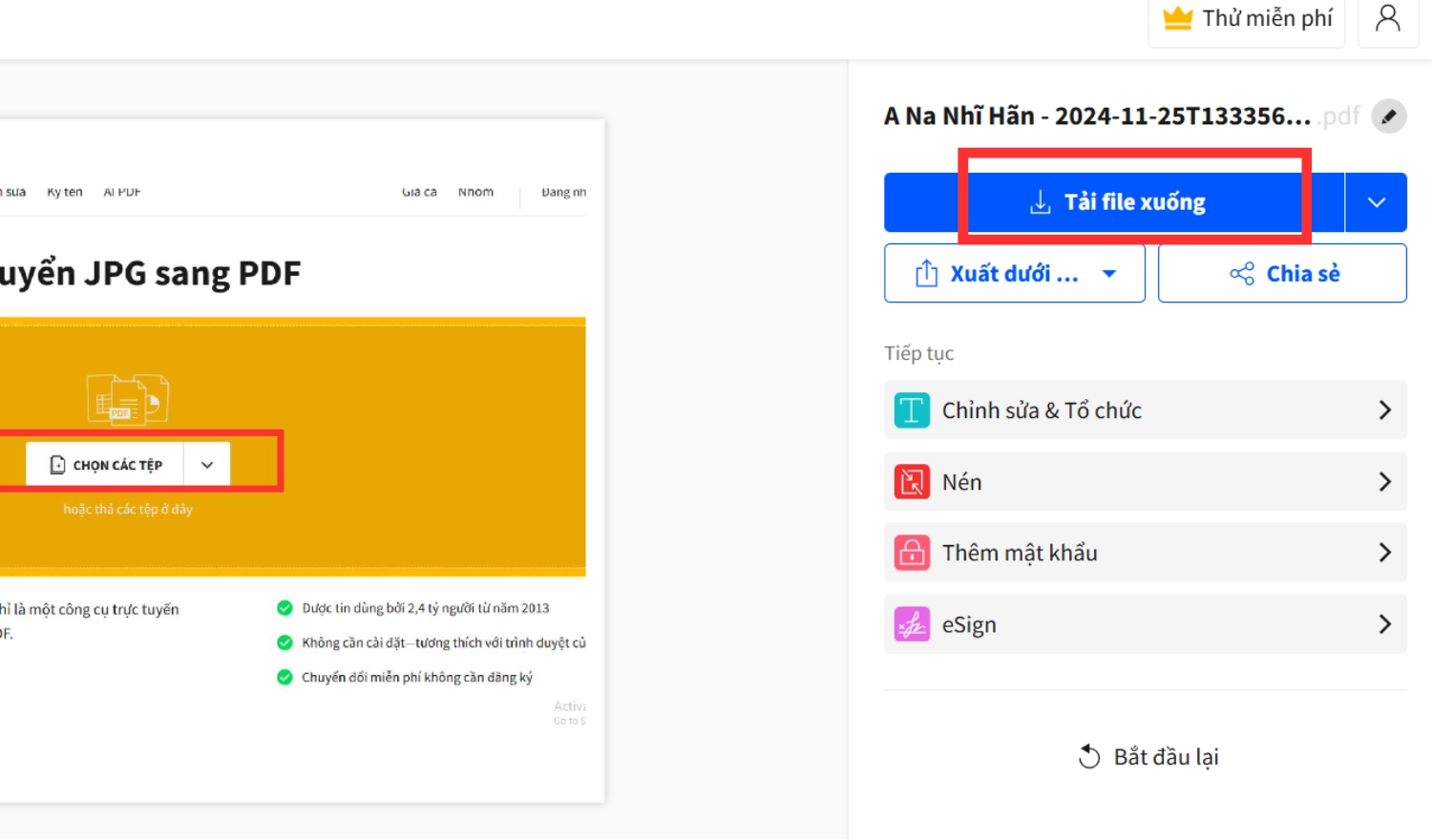Click the Bắt đầu lại restart link
The width and height of the screenshot is (1432, 840).
click(x=1148, y=757)
